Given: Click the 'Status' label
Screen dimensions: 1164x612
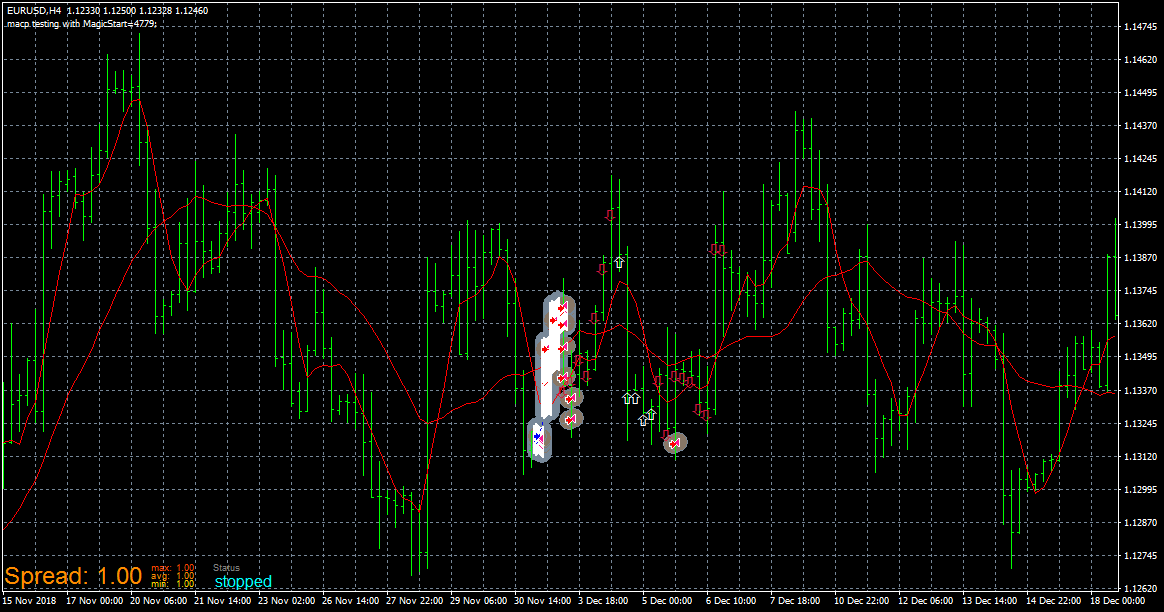Looking at the screenshot, I should 226,568.
